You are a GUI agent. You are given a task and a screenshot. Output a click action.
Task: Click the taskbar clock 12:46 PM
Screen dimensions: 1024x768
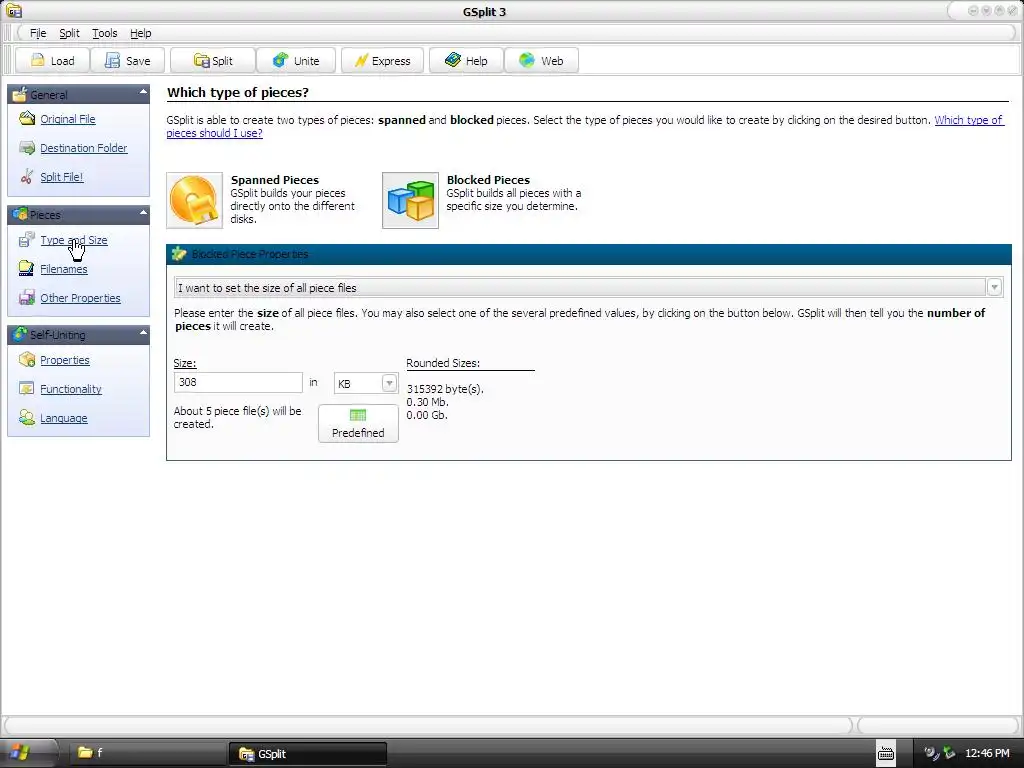point(987,754)
